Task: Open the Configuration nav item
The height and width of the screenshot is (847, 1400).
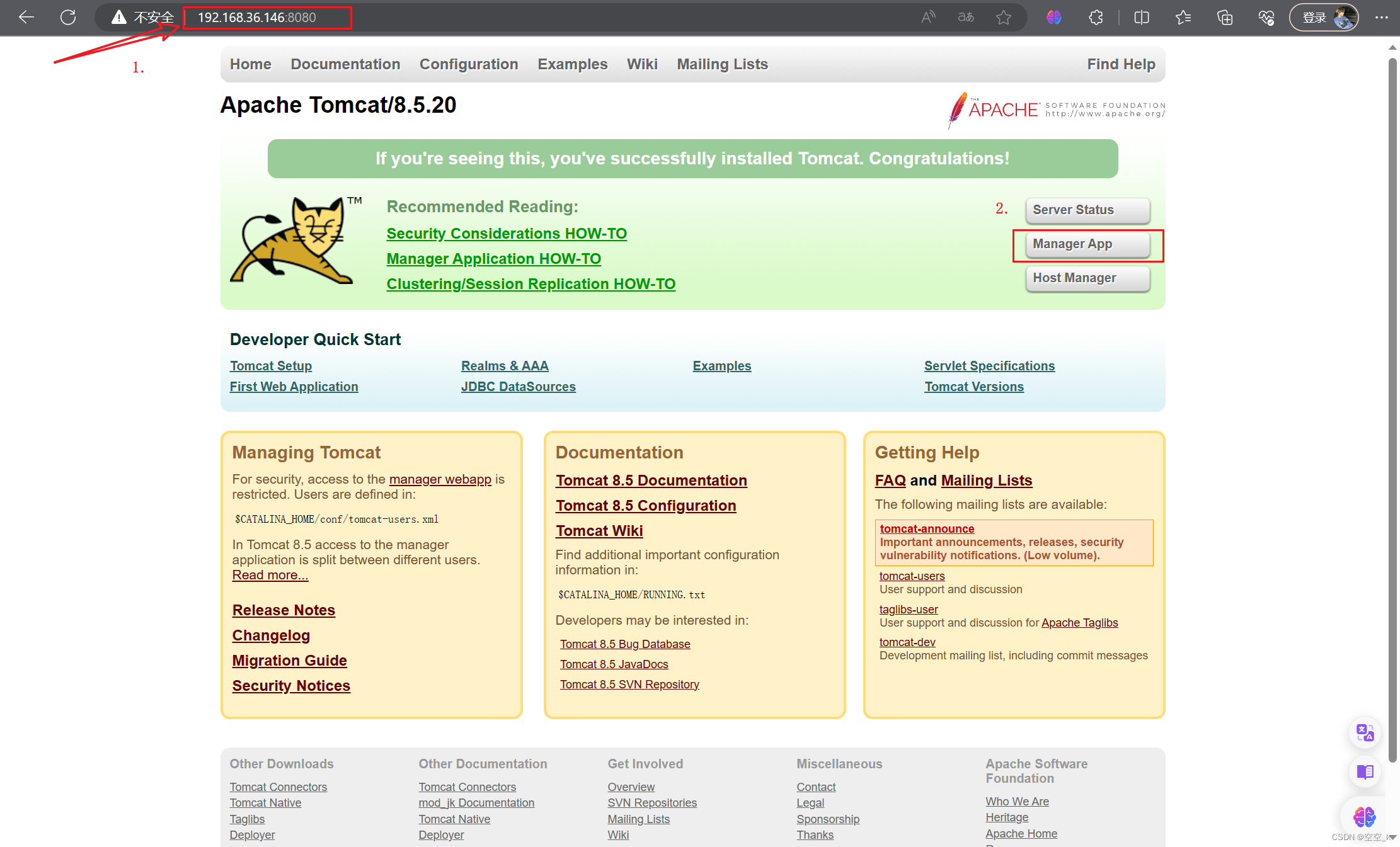Action: (469, 64)
